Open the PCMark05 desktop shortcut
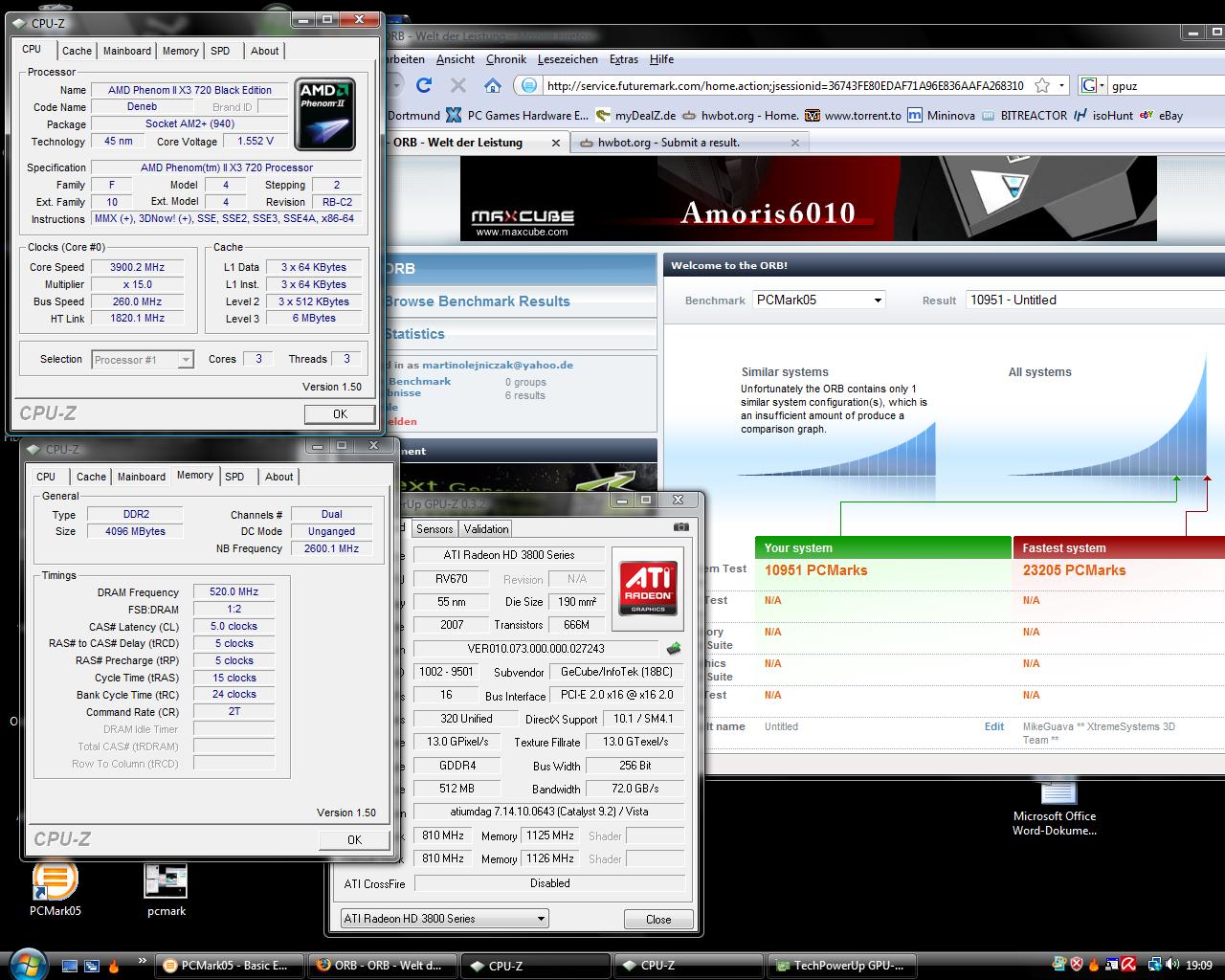 pyautogui.click(x=56, y=889)
